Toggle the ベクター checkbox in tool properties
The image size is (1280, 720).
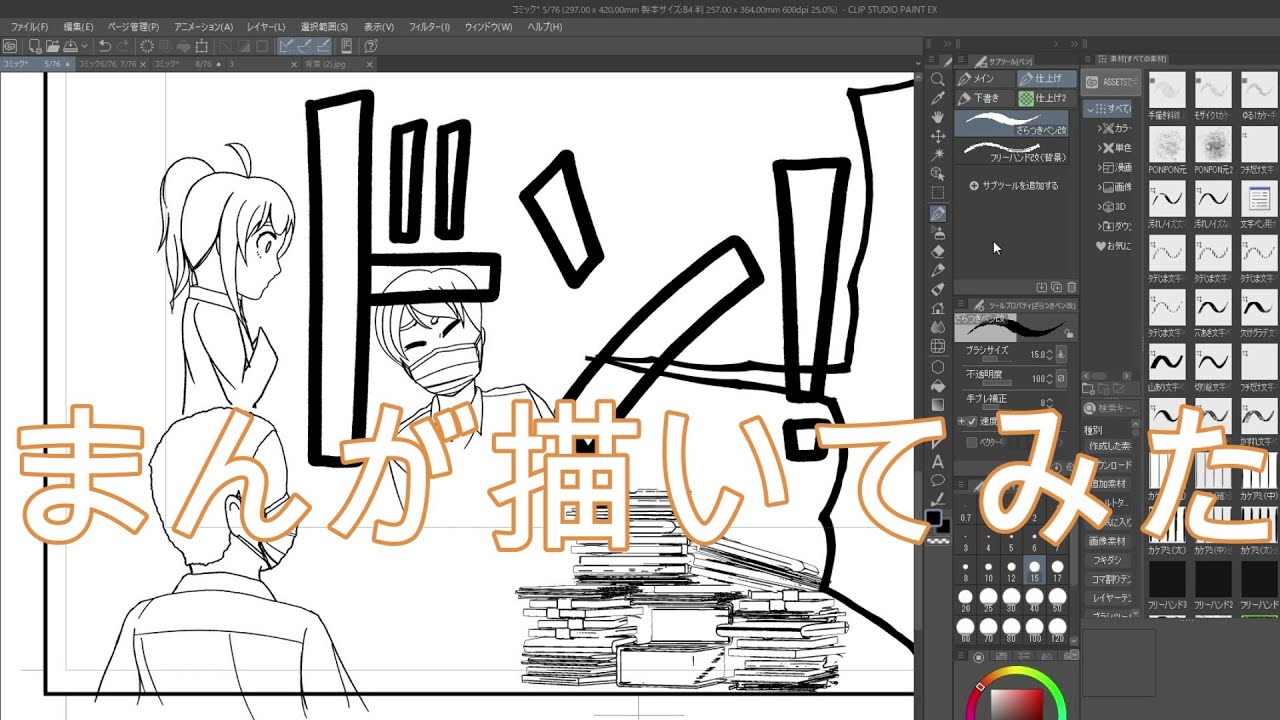point(971,440)
